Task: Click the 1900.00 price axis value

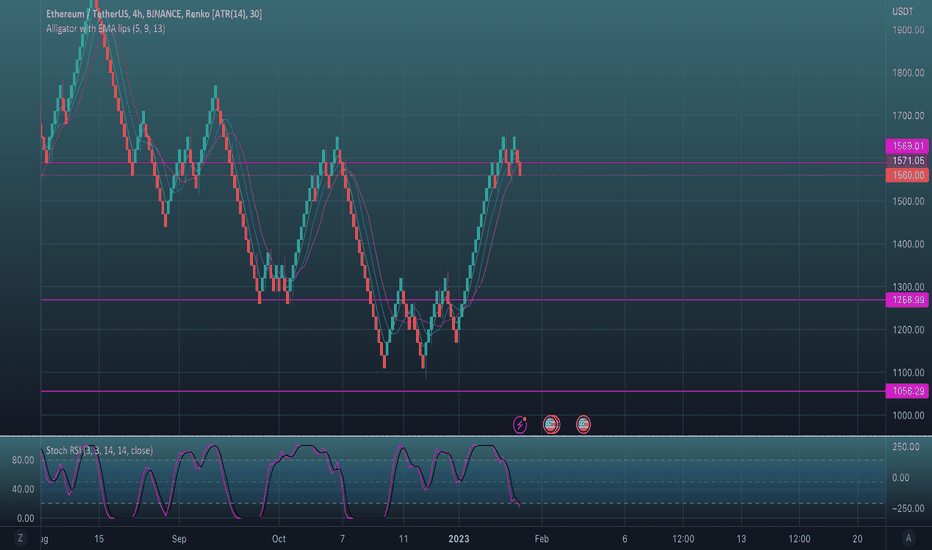Action: 908,30
